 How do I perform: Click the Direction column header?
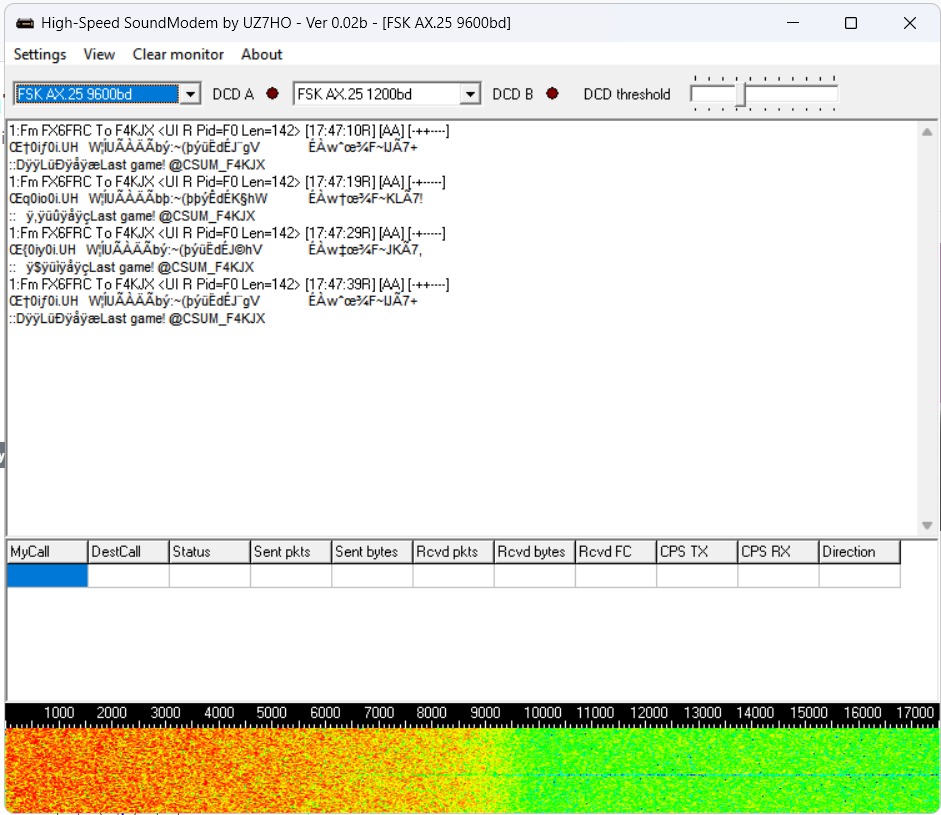[x=859, y=552]
